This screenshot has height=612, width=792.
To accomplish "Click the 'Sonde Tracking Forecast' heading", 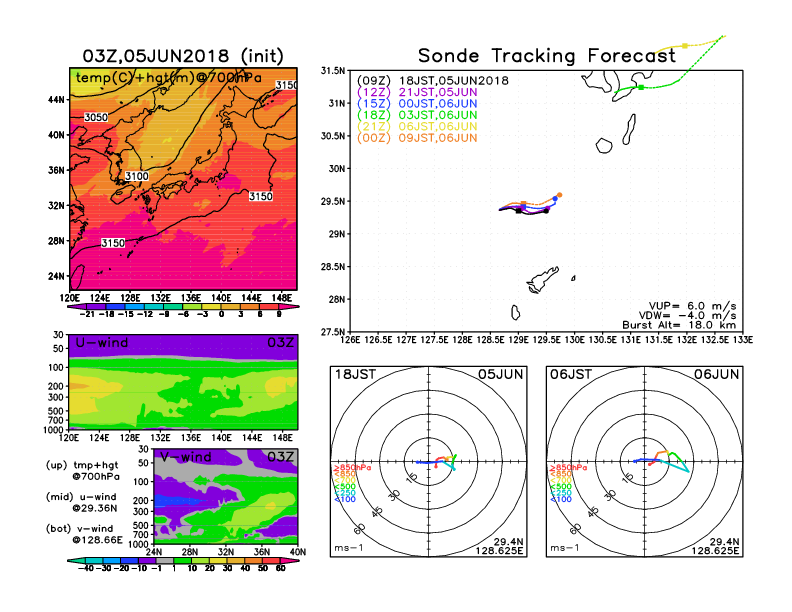I will pyautogui.click(x=547, y=56).
